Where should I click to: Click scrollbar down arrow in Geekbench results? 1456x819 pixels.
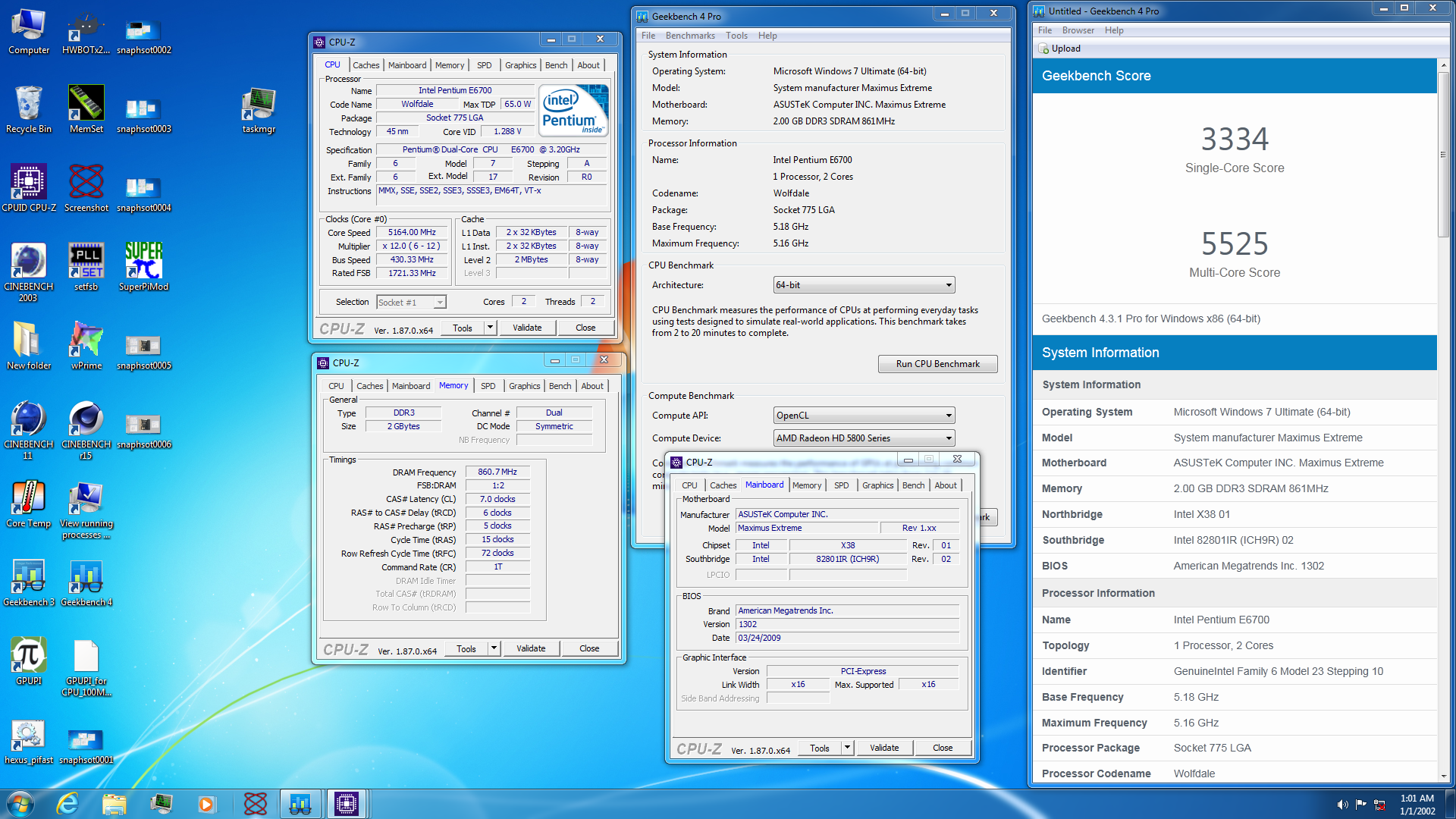click(1442, 777)
